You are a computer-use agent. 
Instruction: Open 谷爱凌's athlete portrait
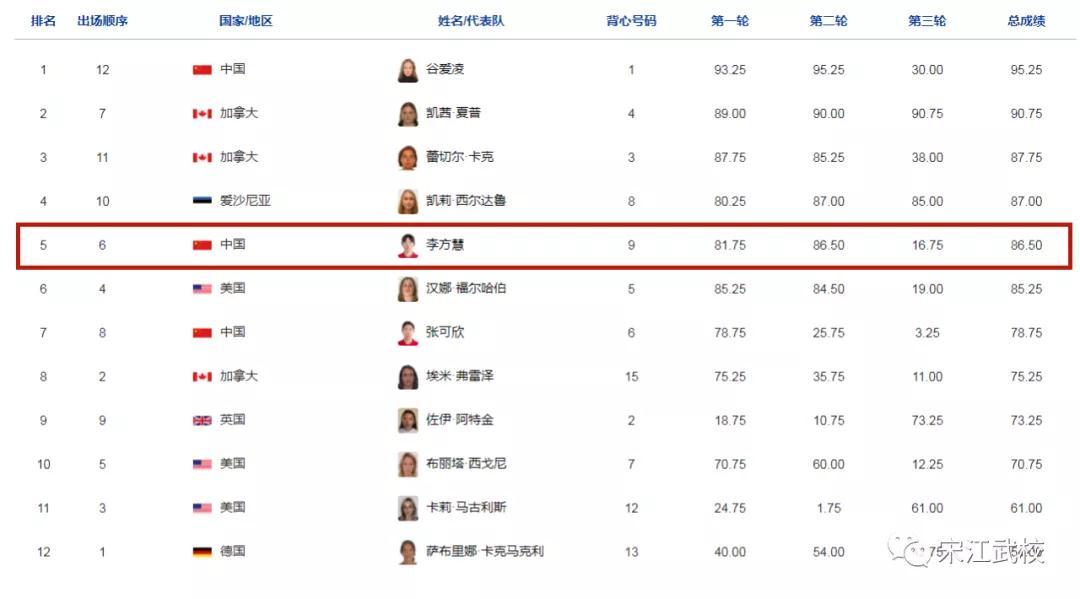408,70
